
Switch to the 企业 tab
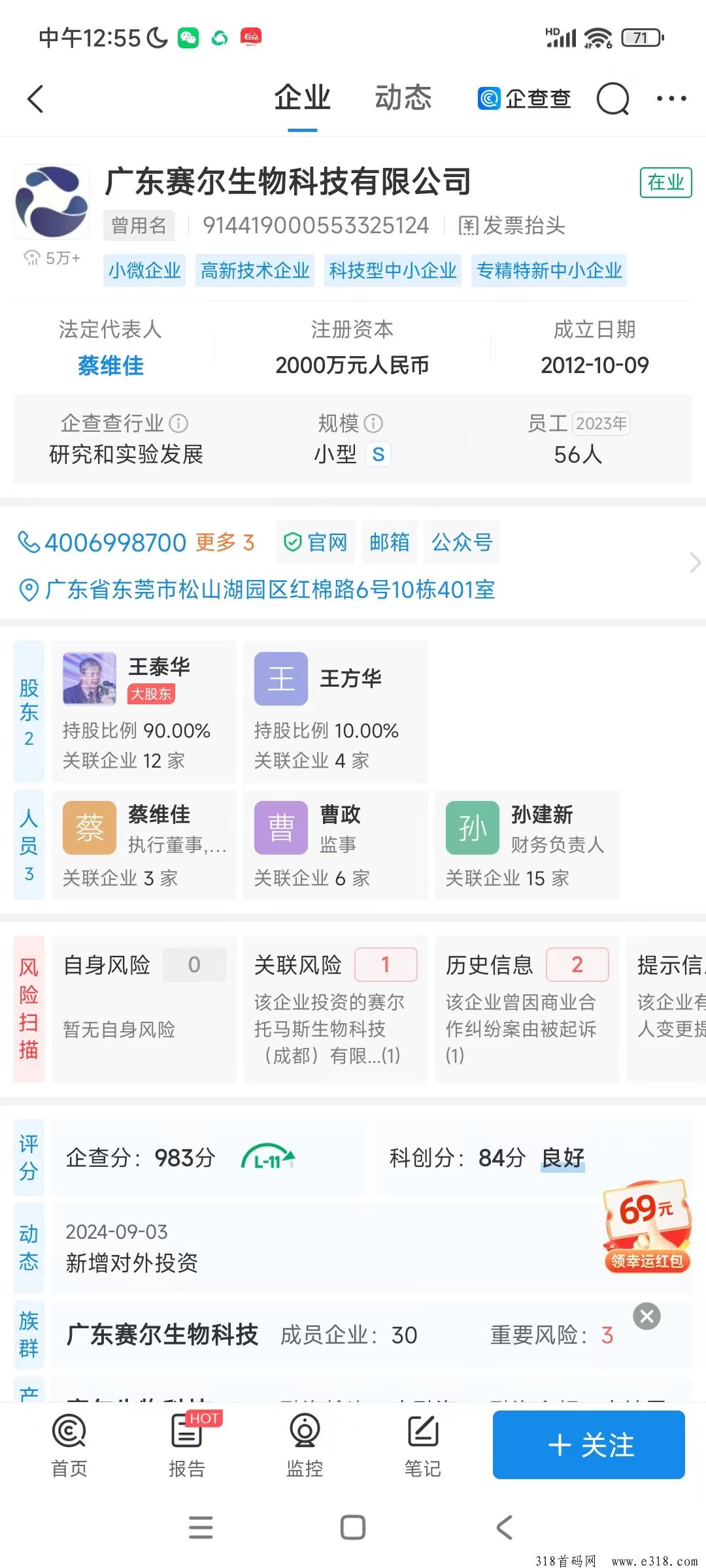pos(303,98)
